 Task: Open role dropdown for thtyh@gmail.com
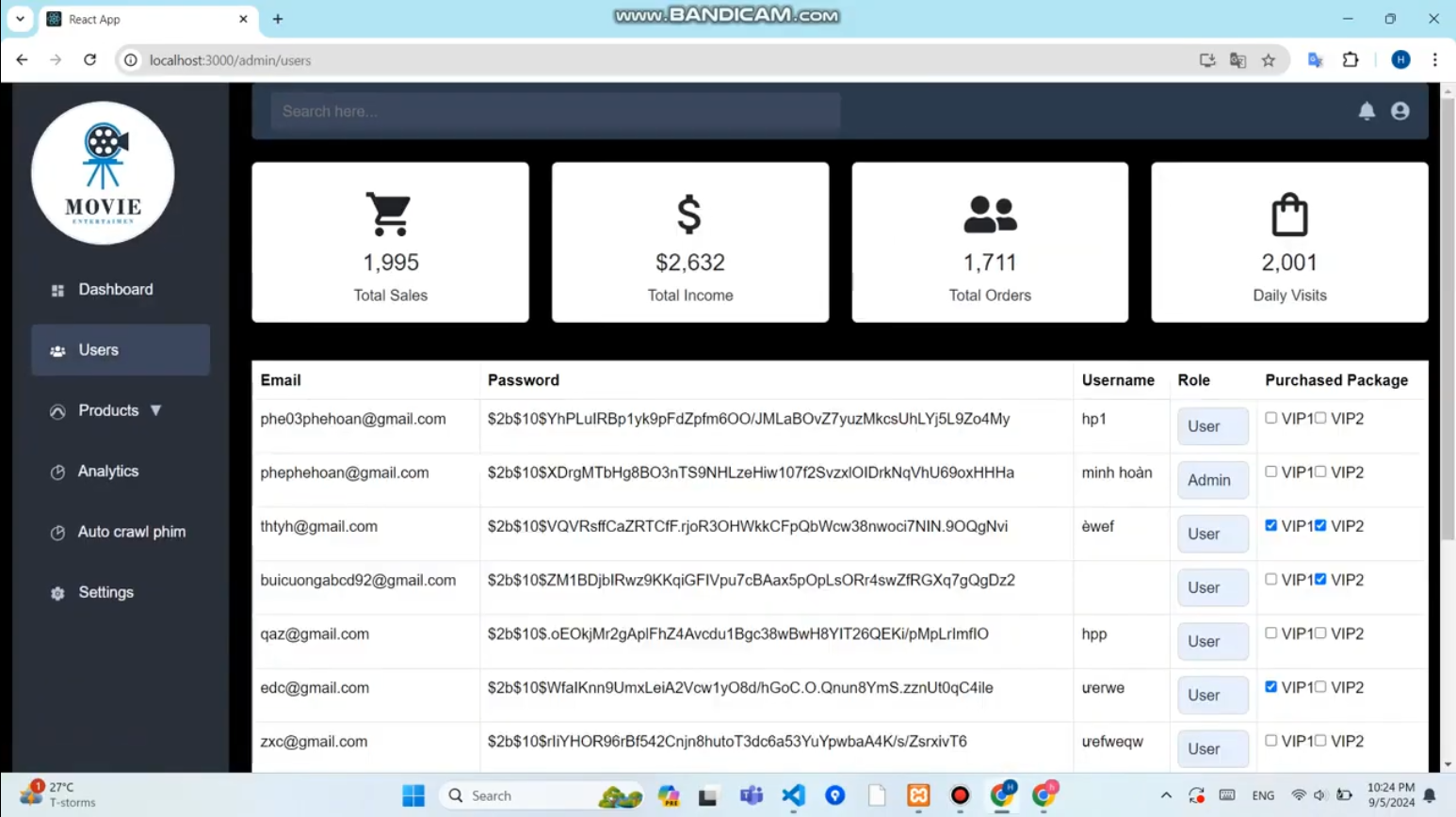[x=1213, y=534]
